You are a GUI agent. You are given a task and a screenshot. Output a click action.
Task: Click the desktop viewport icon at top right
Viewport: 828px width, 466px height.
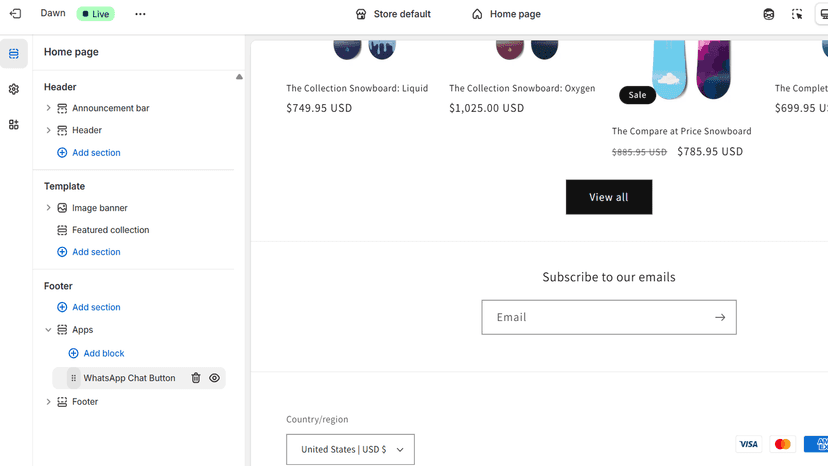click(823, 14)
